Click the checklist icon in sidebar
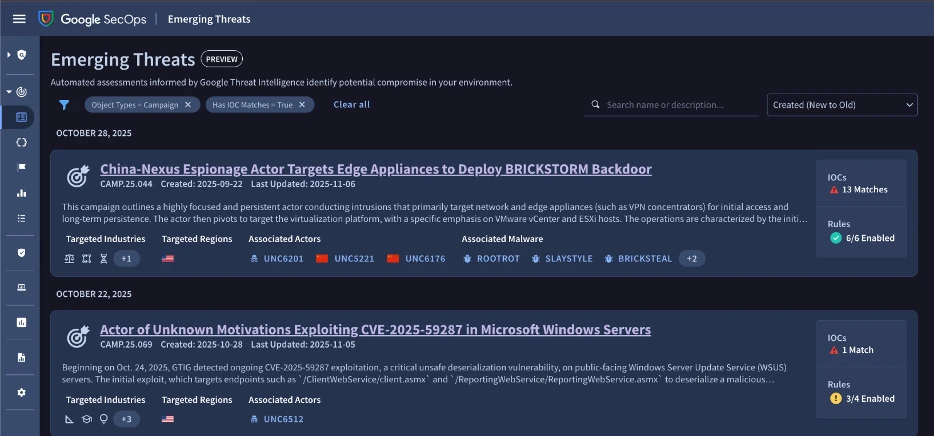The width and height of the screenshot is (934, 436). 21,218
